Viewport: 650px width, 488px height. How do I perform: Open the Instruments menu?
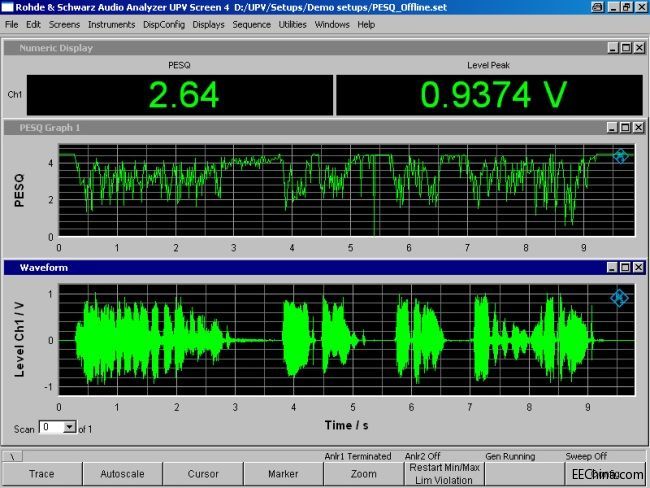[x=112, y=25]
